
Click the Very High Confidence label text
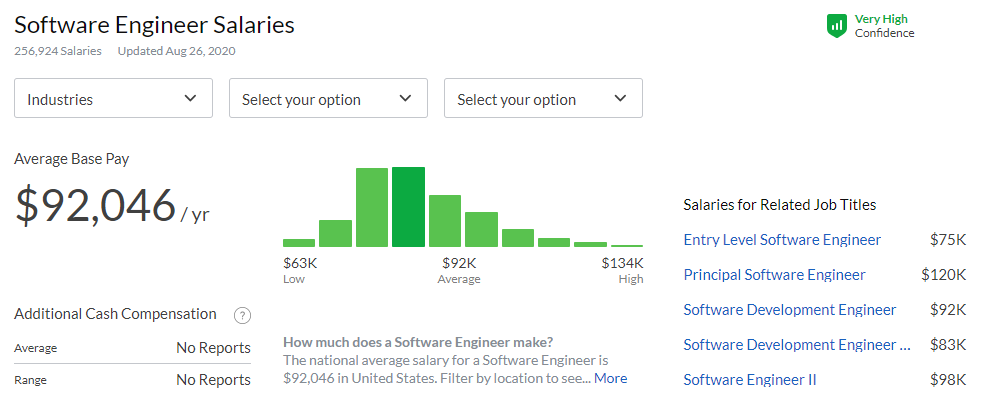pyautogui.click(x=884, y=26)
